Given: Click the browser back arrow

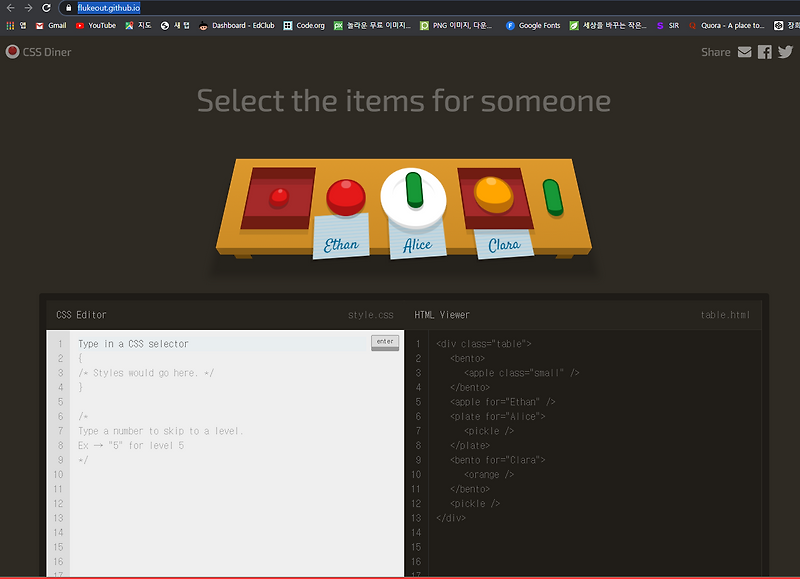Looking at the screenshot, I should tap(10, 7).
